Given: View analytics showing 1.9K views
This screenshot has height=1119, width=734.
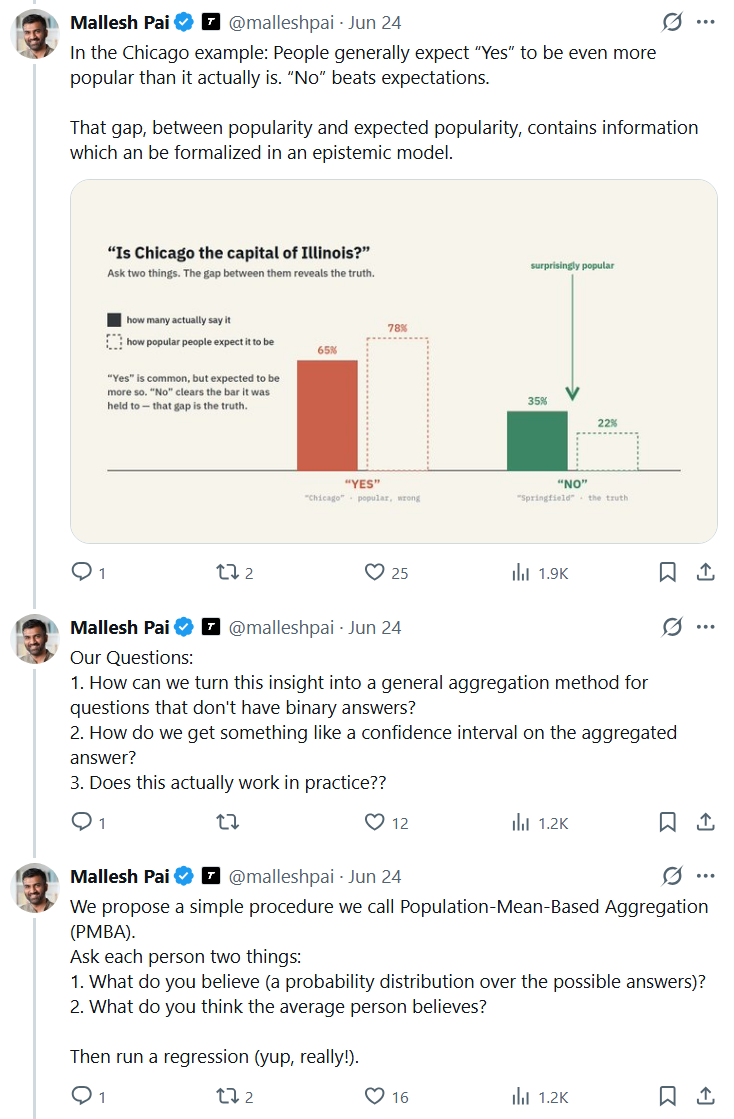Looking at the screenshot, I should [x=540, y=572].
